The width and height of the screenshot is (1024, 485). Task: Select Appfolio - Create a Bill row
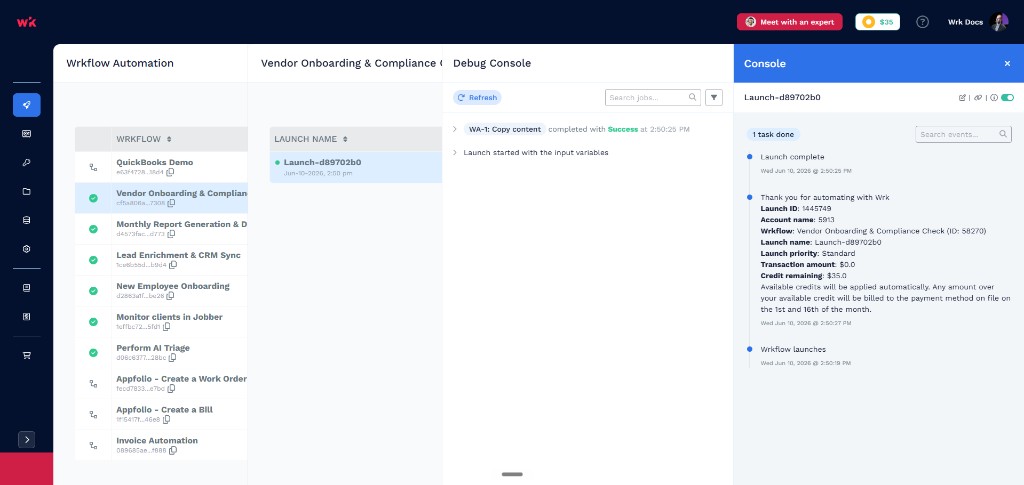(161, 415)
